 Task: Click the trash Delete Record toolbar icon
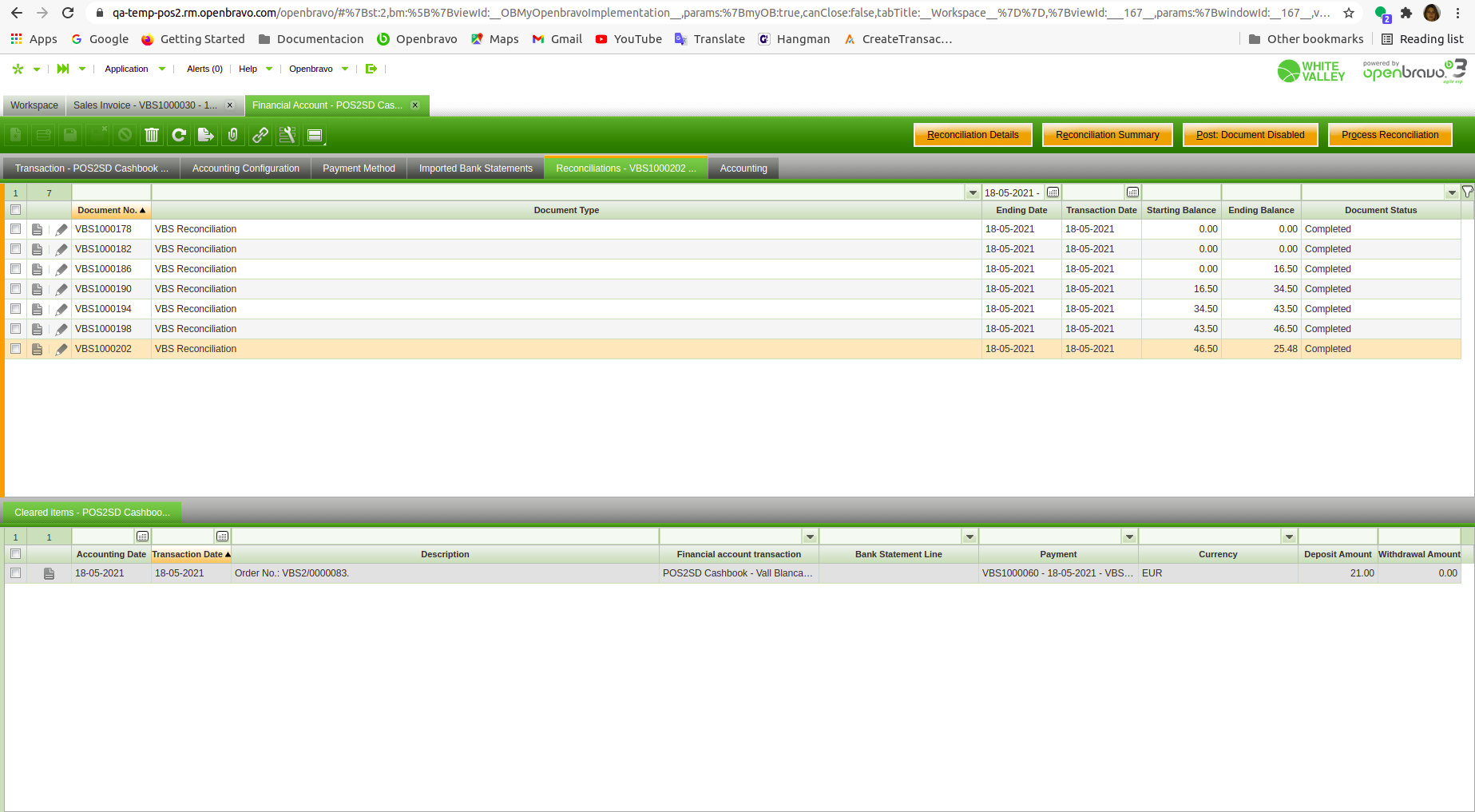pyautogui.click(x=152, y=135)
